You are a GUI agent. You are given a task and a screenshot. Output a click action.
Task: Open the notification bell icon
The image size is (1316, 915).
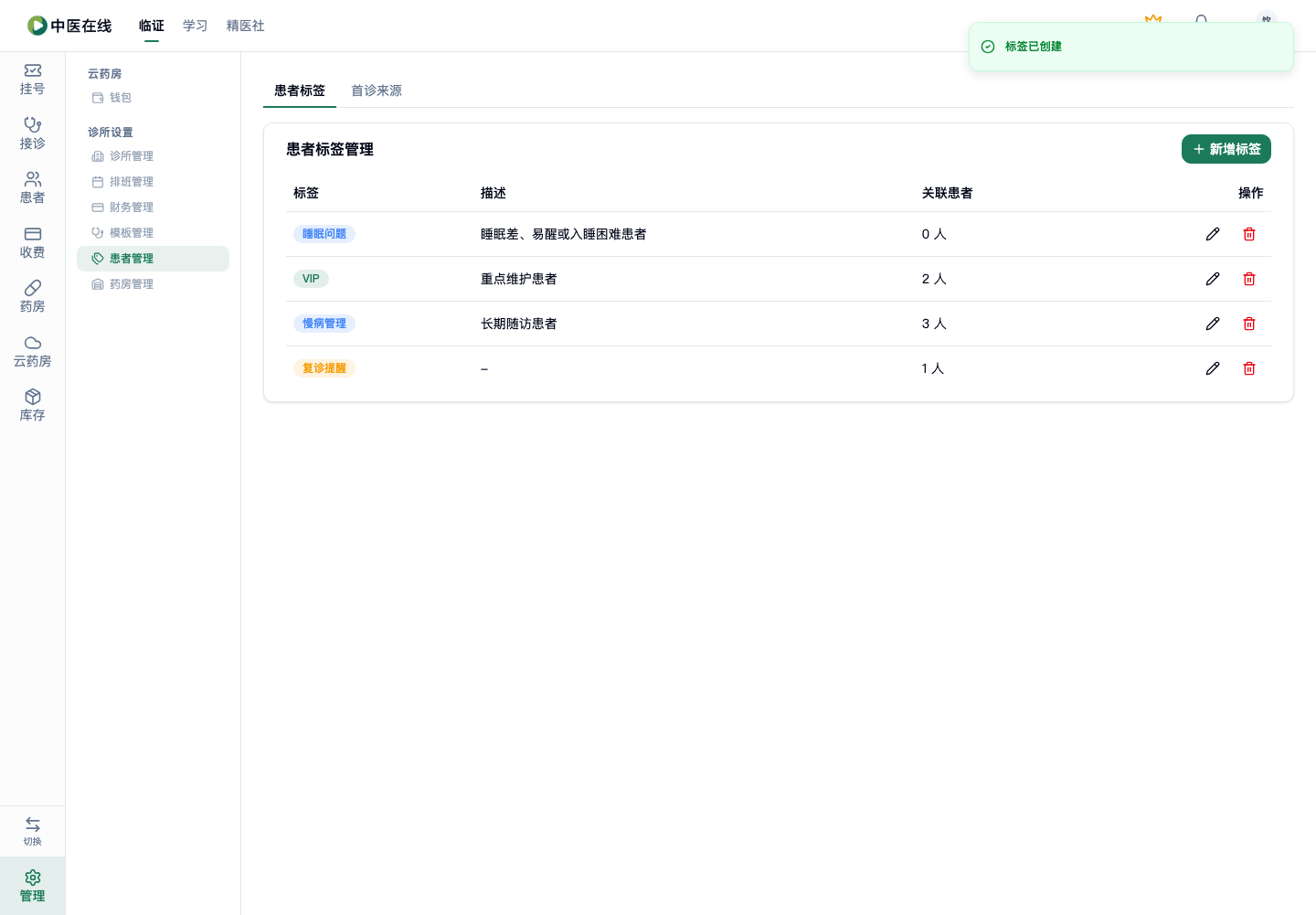coord(1201,18)
